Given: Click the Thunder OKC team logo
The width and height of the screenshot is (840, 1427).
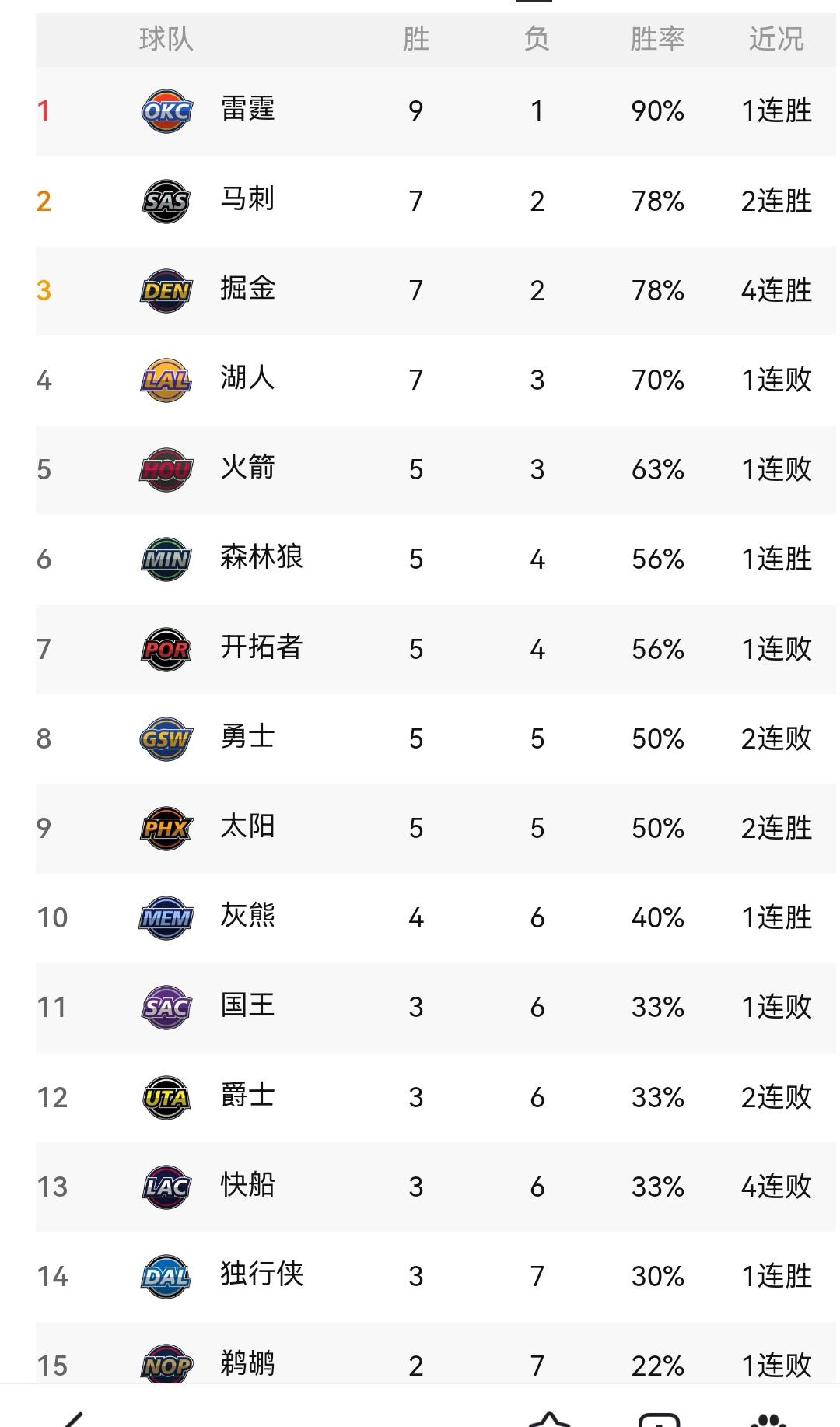Looking at the screenshot, I should [166, 111].
